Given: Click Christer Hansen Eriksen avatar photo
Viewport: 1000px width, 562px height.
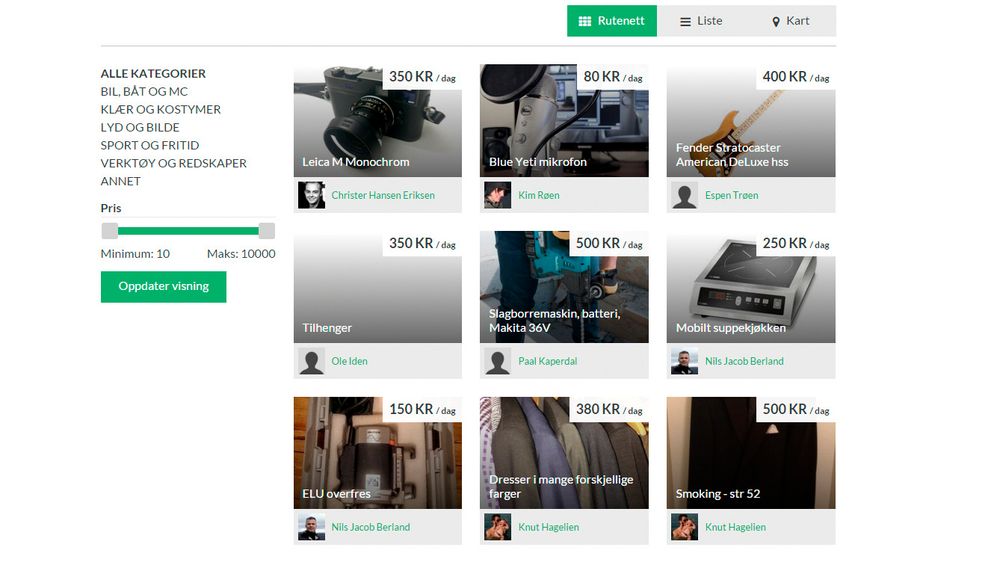Looking at the screenshot, I should [x=311, y=195].
